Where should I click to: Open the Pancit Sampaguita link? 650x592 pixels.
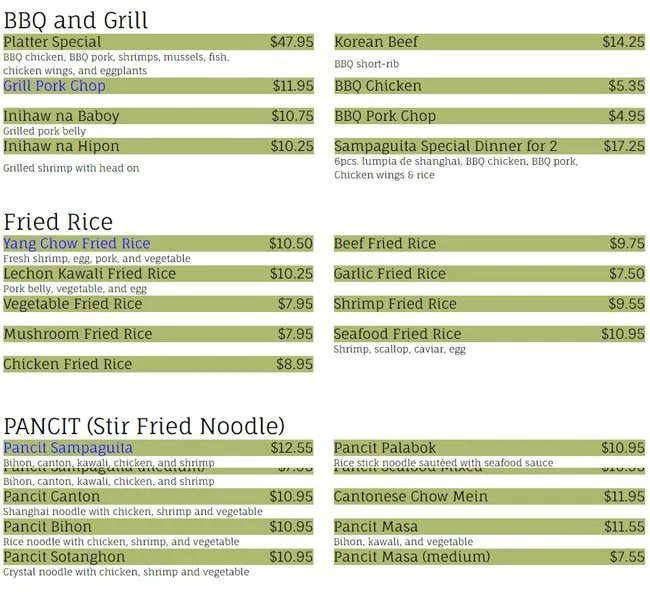tap(68, 447)
